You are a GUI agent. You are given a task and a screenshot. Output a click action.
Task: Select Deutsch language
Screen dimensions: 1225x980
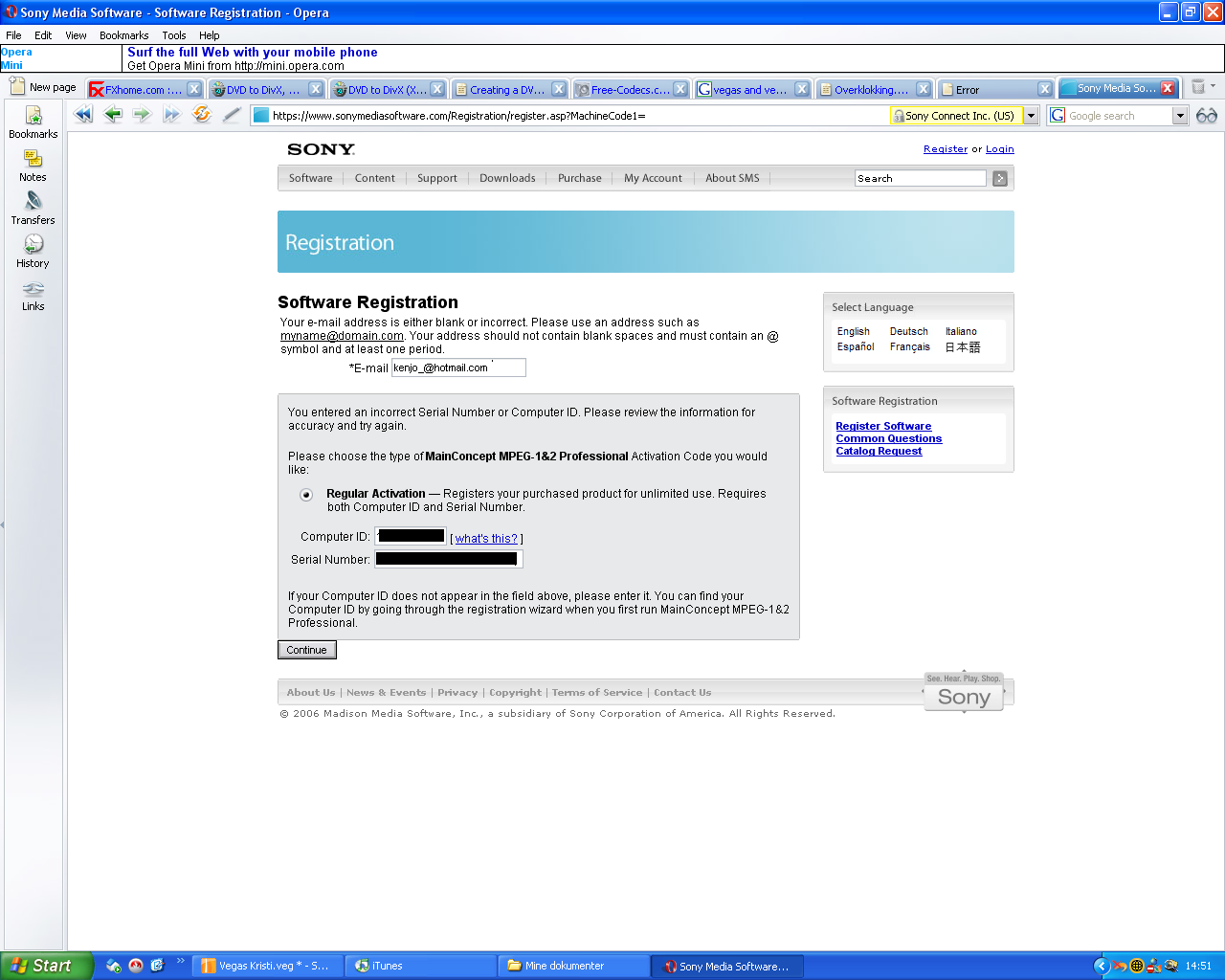909,331
